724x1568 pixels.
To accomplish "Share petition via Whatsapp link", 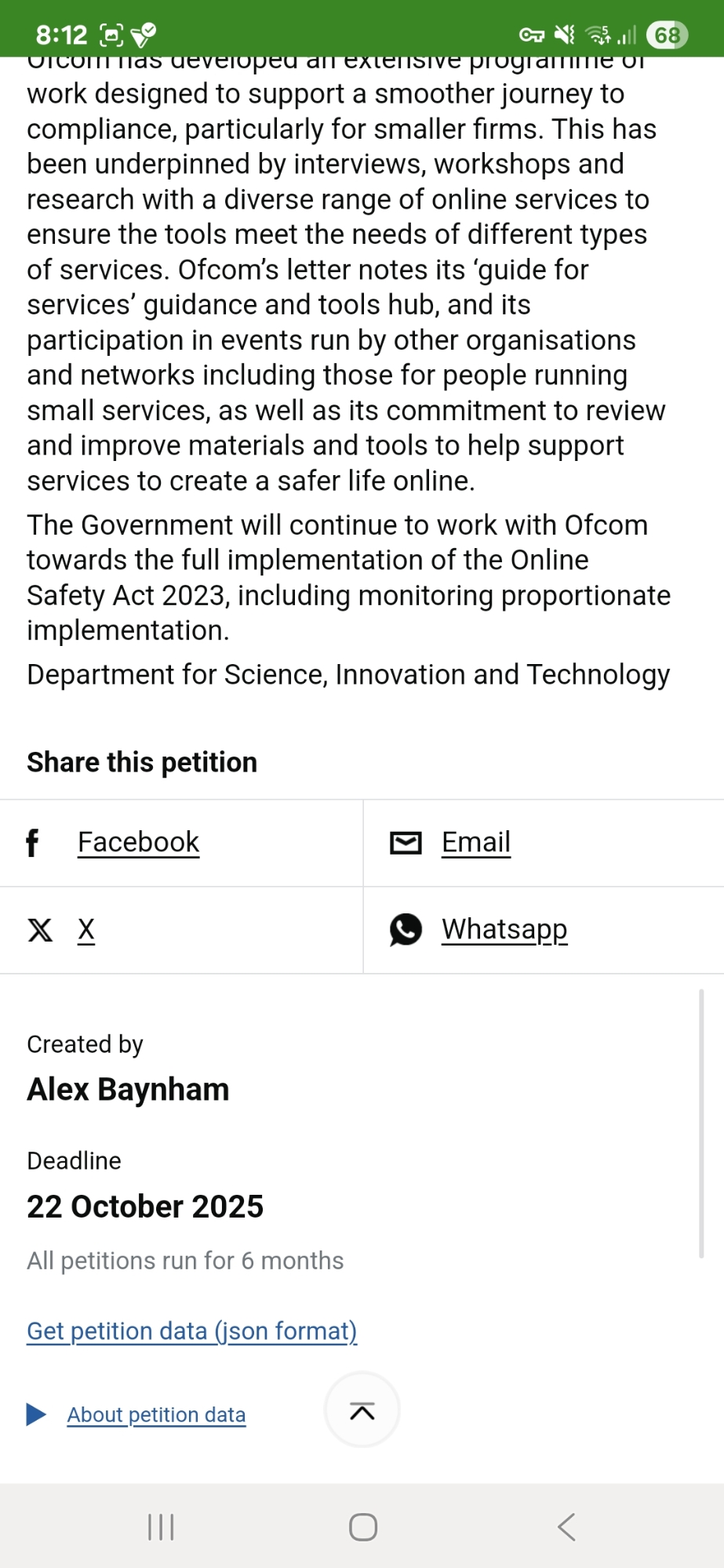I will [x=504, y=929].
